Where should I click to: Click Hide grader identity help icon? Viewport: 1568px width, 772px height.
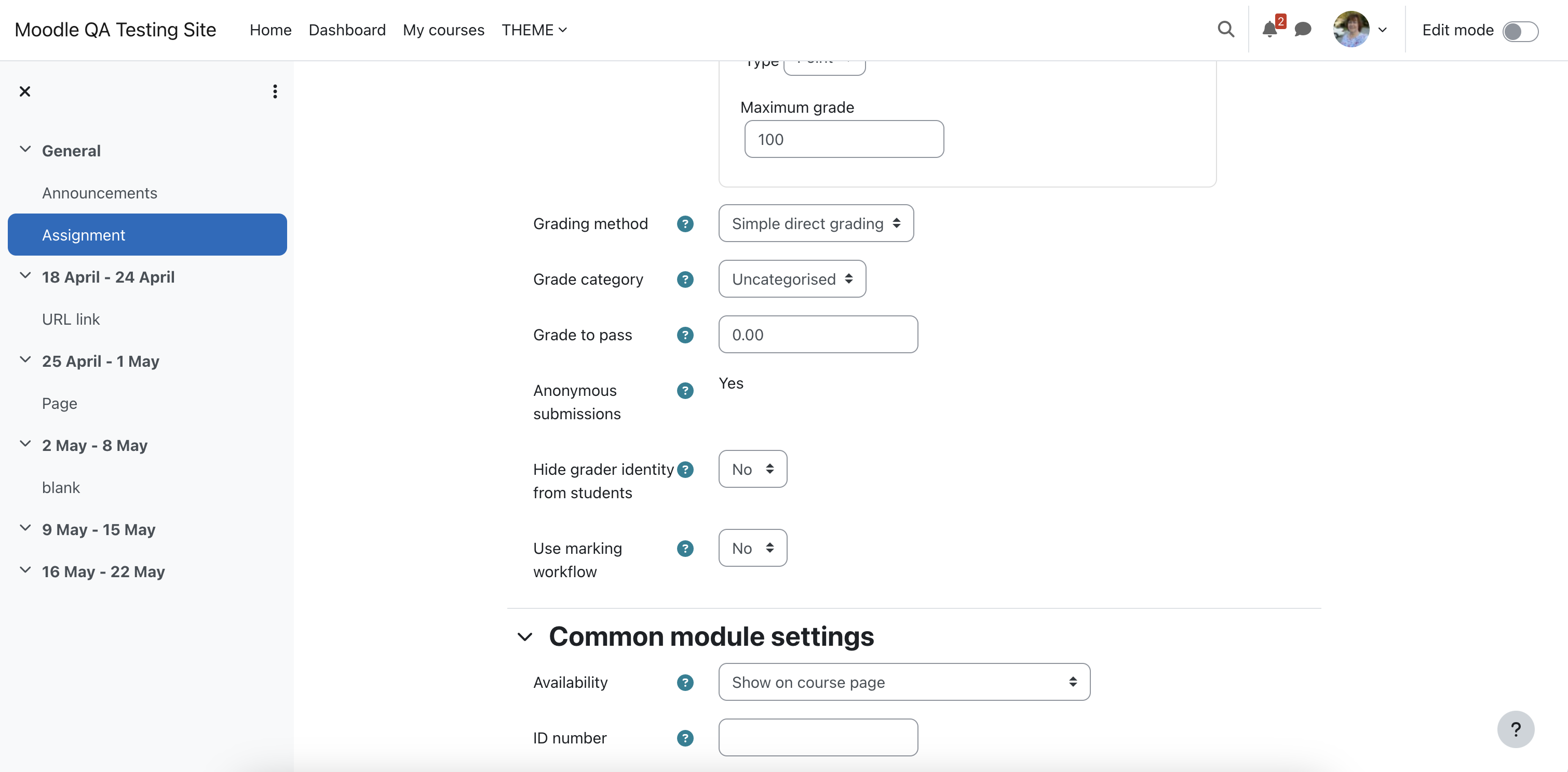click(x=685, y=470)
